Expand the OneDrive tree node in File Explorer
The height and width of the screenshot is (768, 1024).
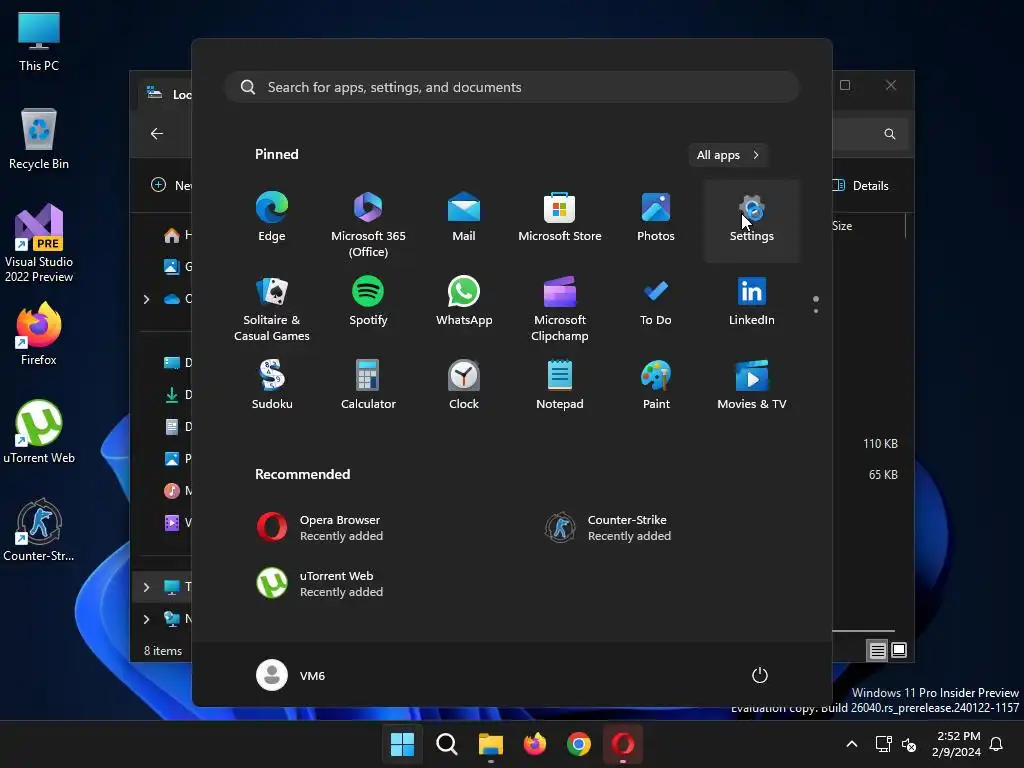coord(146,299)
